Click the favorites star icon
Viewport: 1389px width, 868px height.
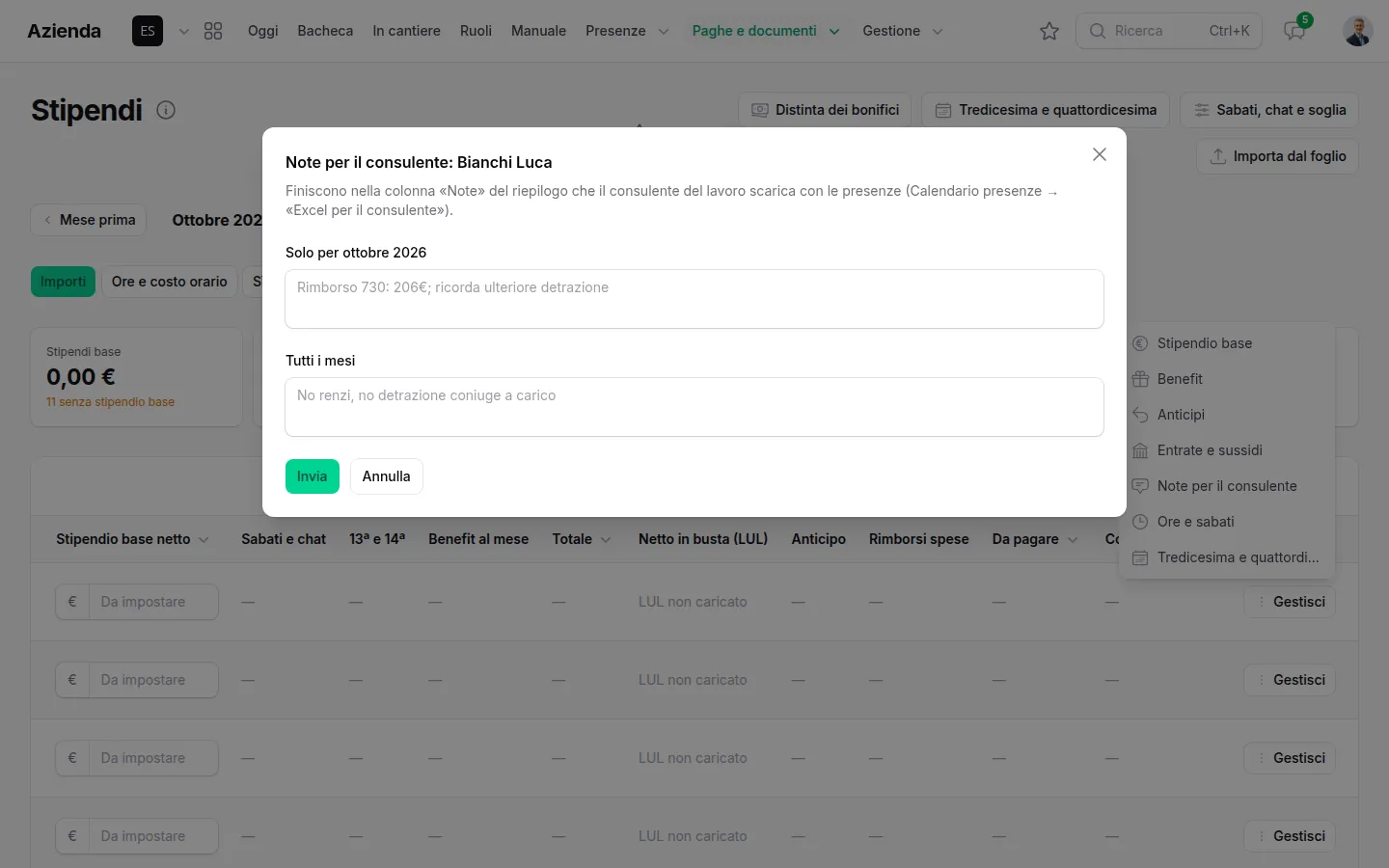1049,31
